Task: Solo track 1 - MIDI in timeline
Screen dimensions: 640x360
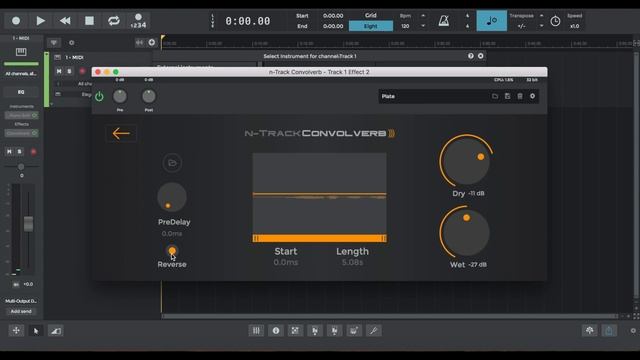Action: point(69,71)
